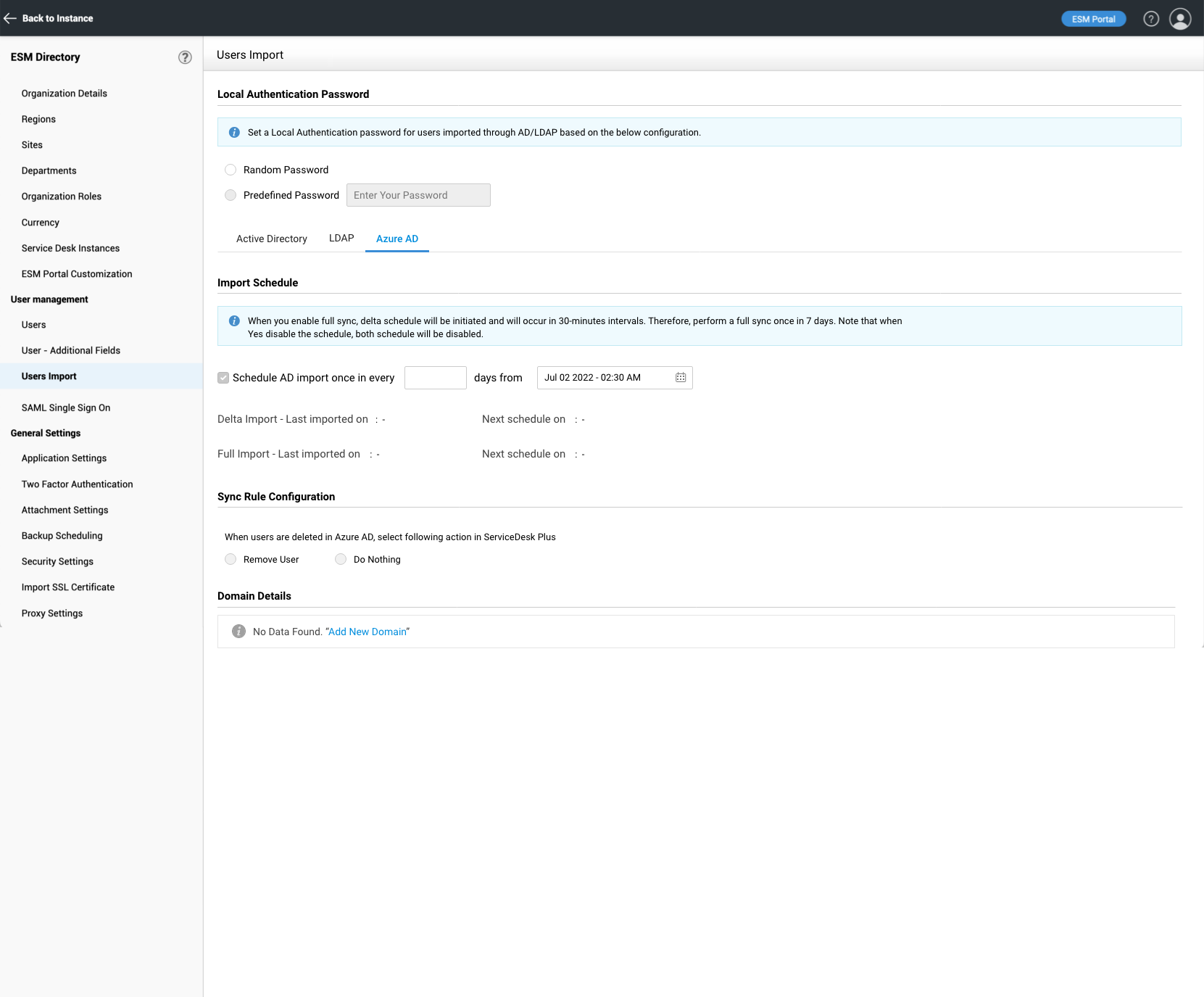This screenshot has width=1204, height=997.
Task: Click info icon in Import Schedule notice
Action: tap(234, 321)
